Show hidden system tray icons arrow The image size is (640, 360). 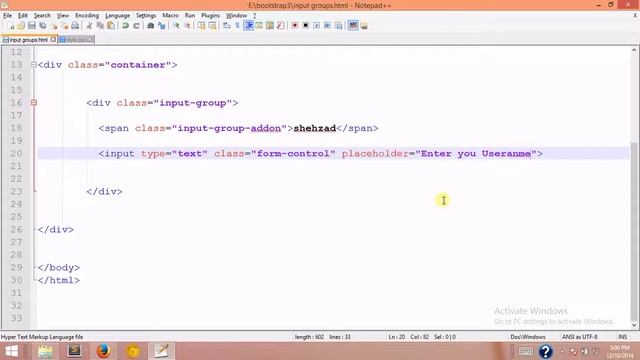[562, 351]
